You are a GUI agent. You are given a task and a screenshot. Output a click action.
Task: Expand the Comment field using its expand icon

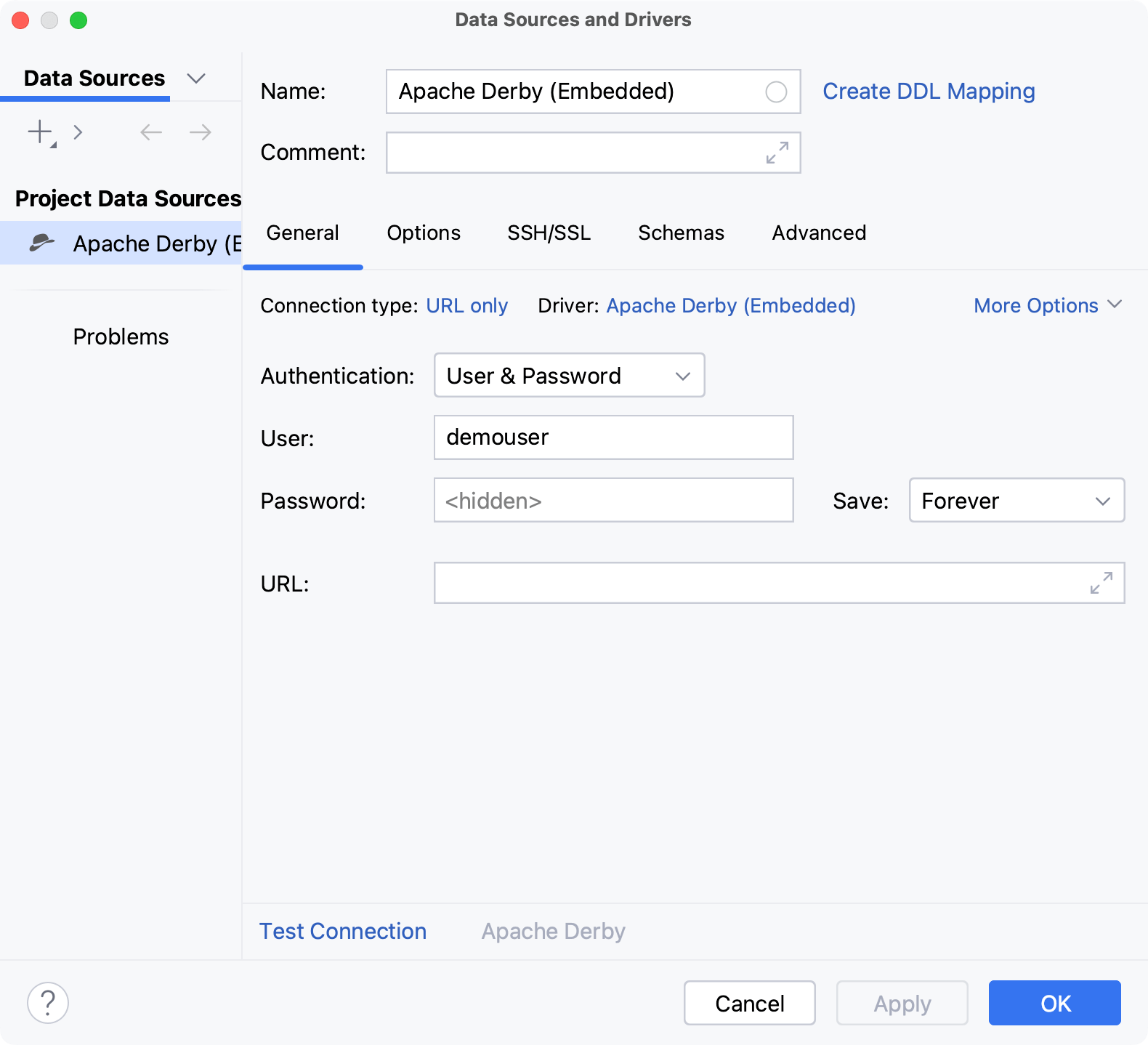coord(777,153)
